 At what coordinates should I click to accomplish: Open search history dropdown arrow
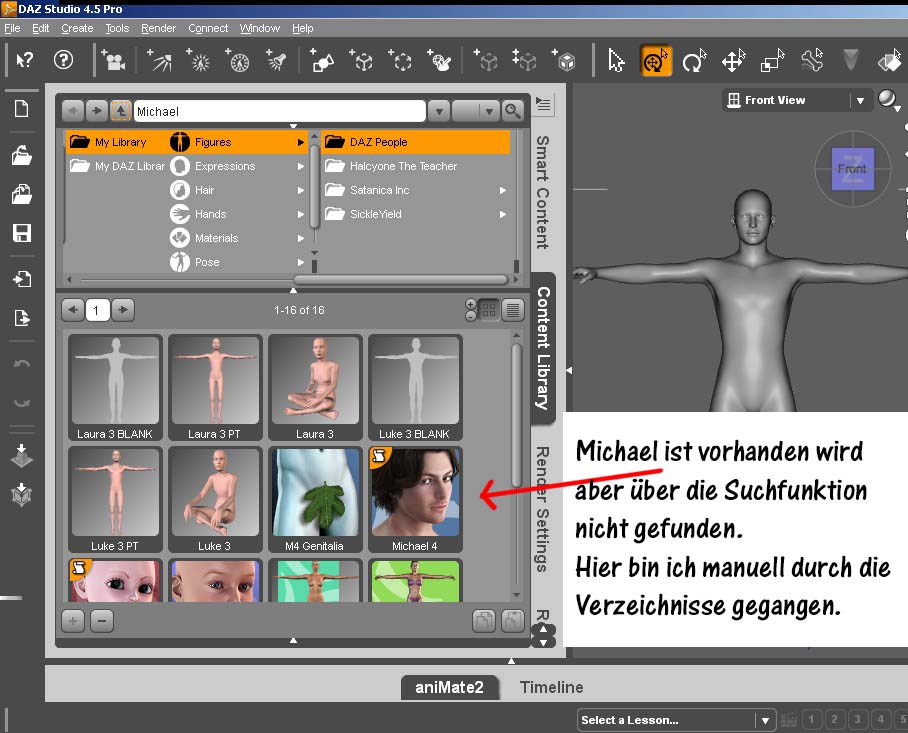439,111
